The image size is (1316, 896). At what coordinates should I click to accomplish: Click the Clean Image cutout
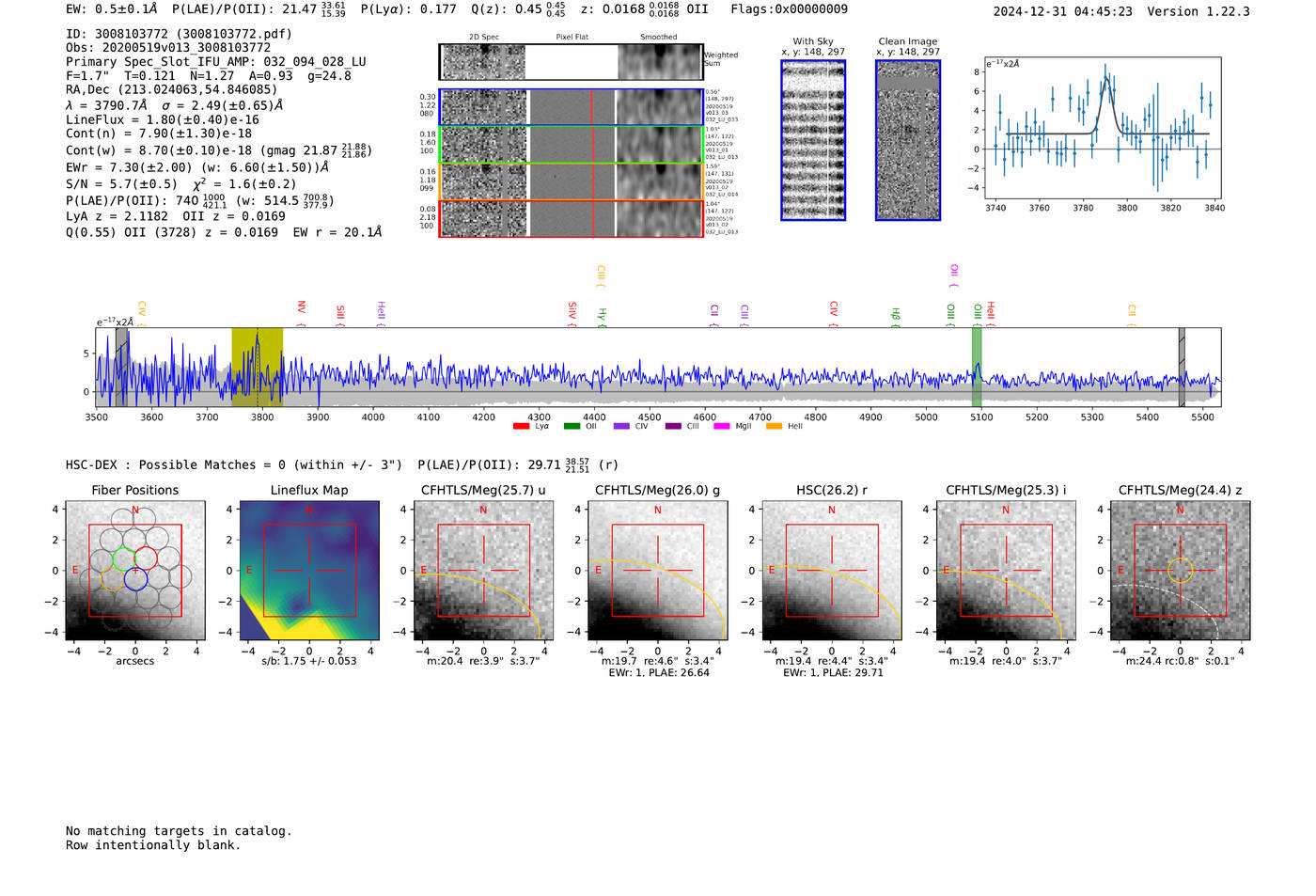click(x=908, y=140)
